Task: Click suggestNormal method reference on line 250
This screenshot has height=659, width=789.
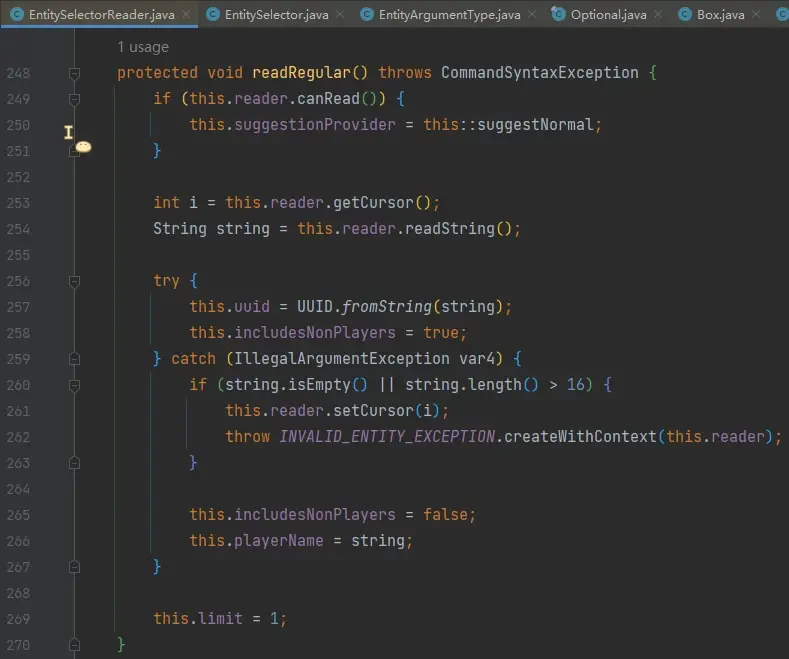Action: pyautogui.click(x=535, y=125)
